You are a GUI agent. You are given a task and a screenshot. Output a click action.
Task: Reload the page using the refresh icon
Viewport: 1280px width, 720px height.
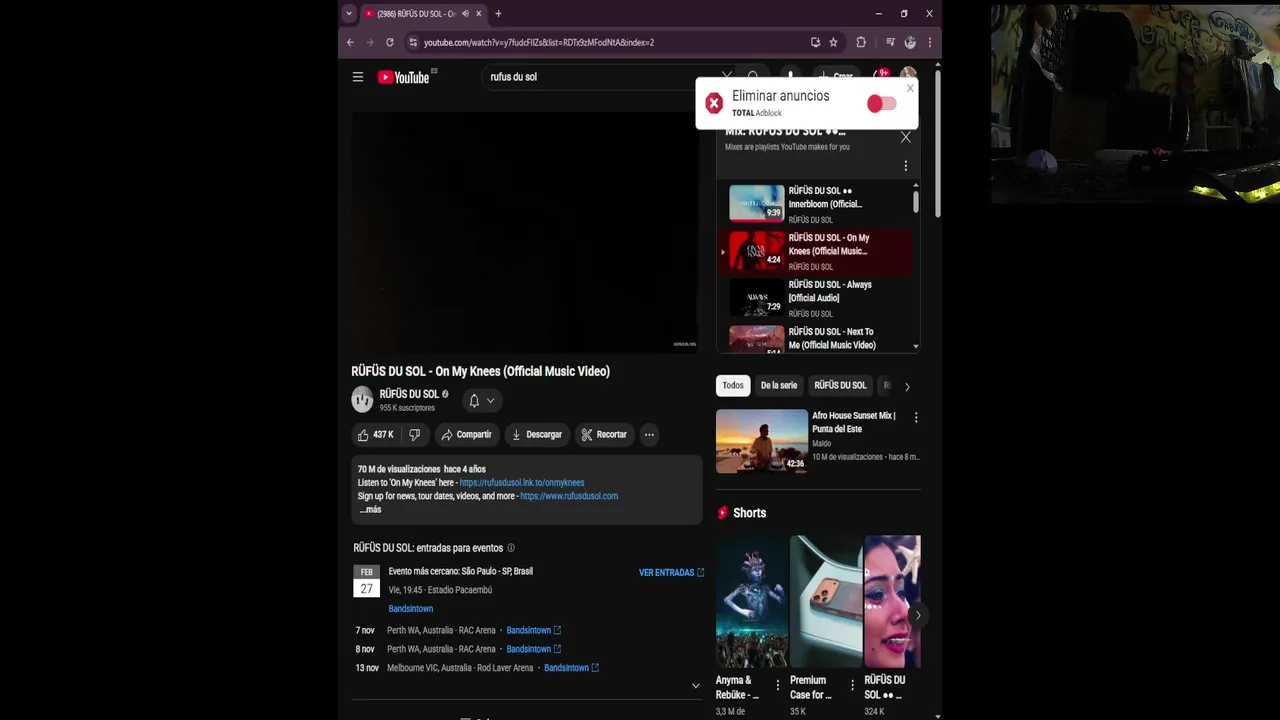tap(390, 42)
